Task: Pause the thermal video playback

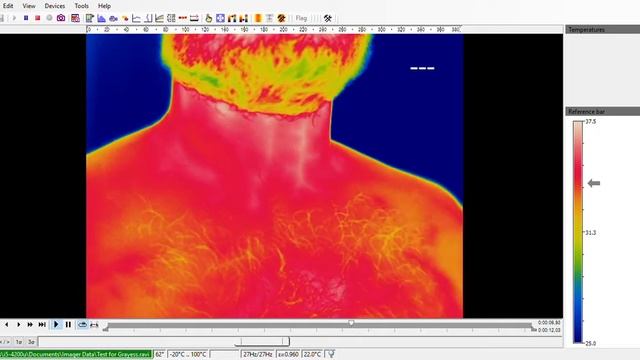Action: coord(68,324)
